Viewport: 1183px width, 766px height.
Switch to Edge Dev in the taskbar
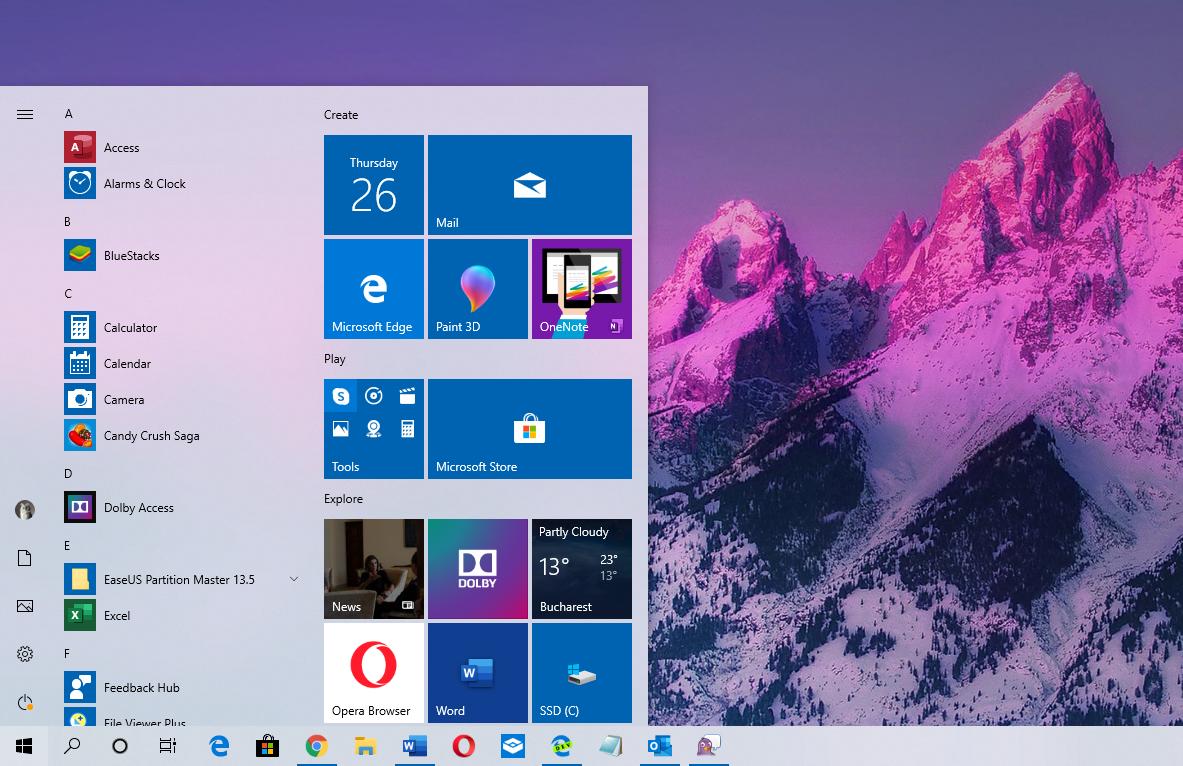[561, 746]
